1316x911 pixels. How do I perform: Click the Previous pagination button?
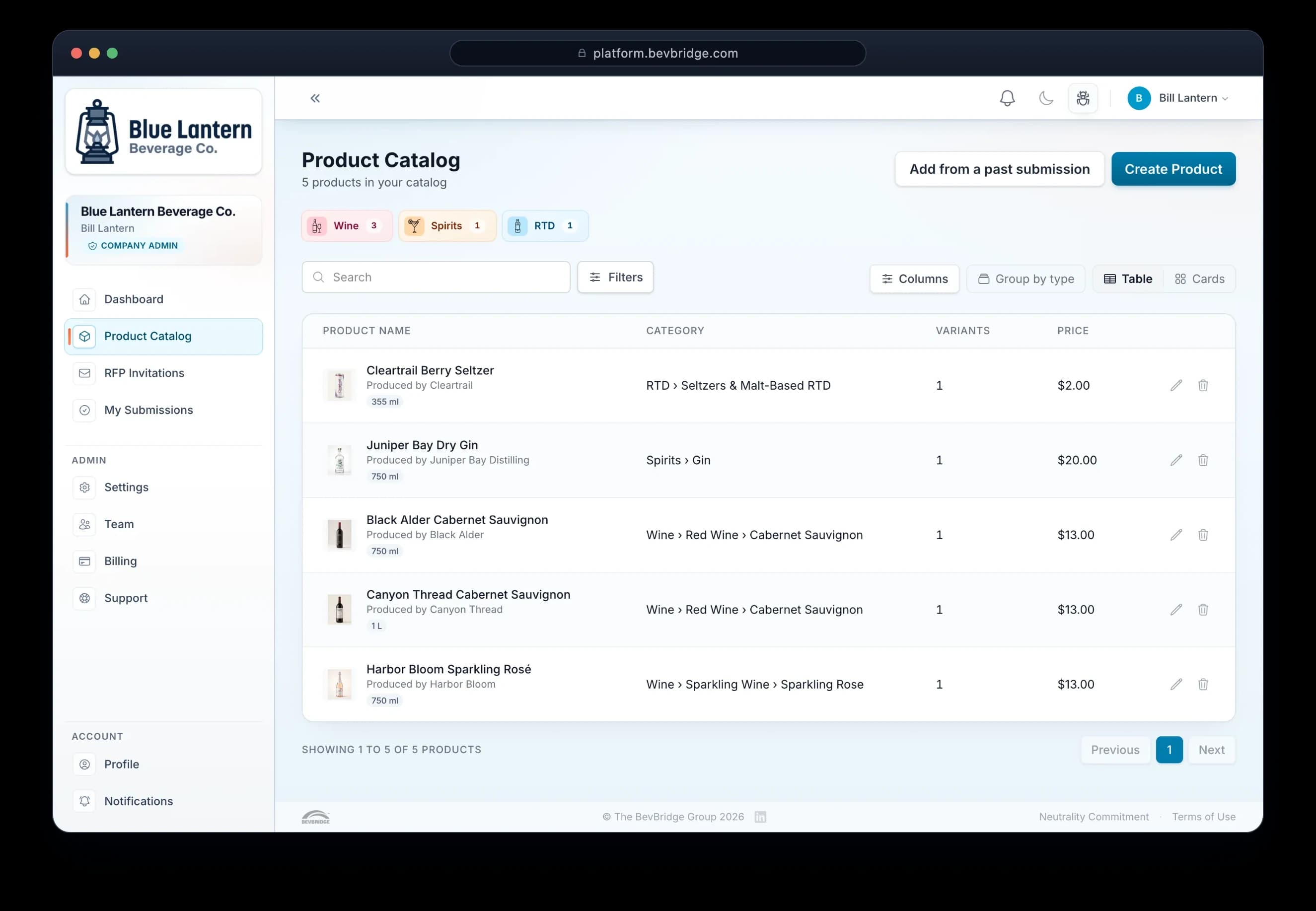1114,750
